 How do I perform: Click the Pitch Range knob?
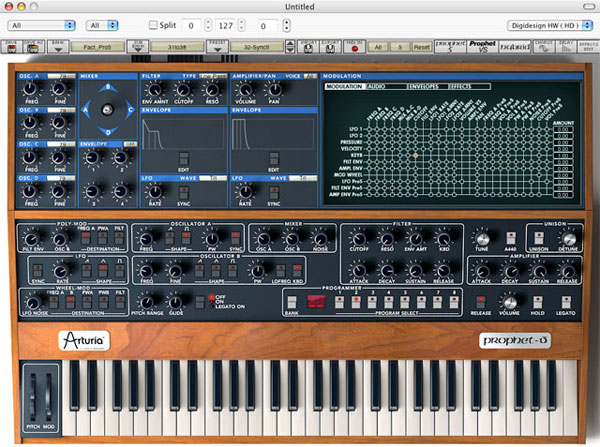[147, 303]
